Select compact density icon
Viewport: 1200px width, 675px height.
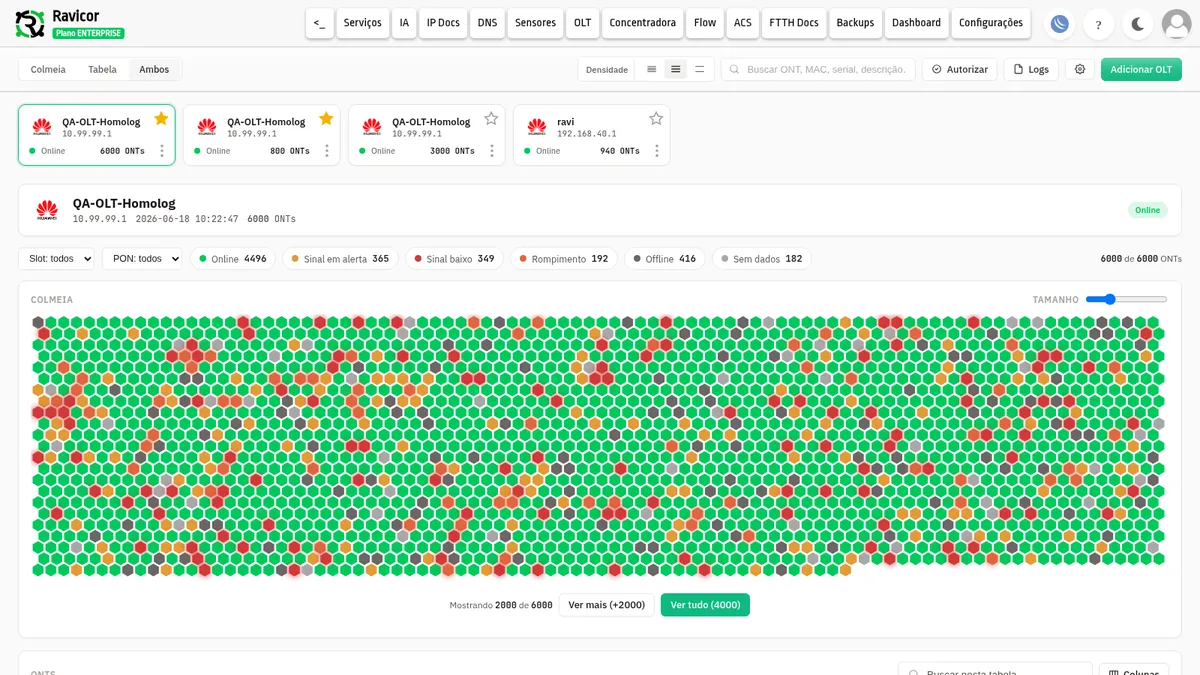coord(652,69)
